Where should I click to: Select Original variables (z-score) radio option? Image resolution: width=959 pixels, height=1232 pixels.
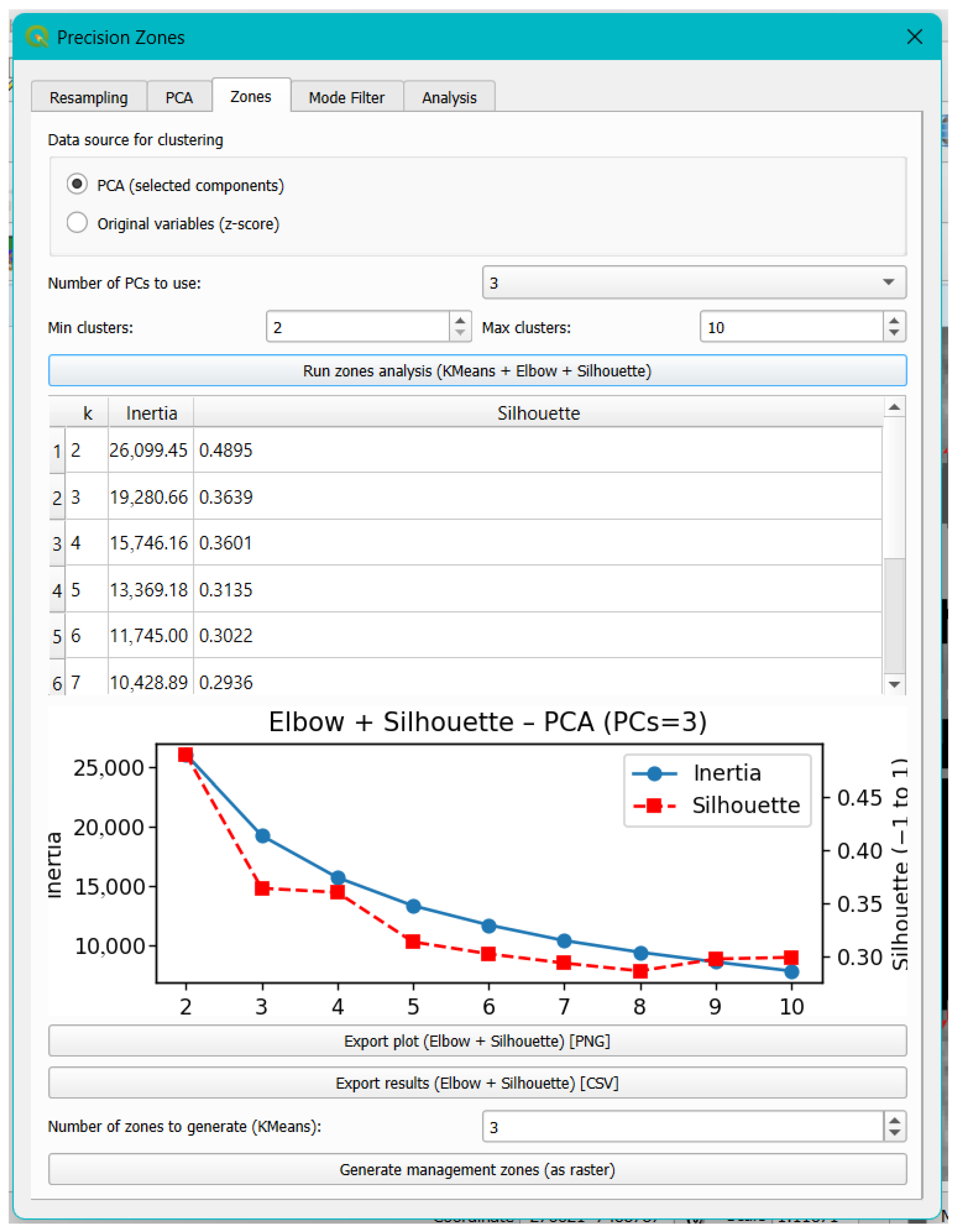[77, 223]
